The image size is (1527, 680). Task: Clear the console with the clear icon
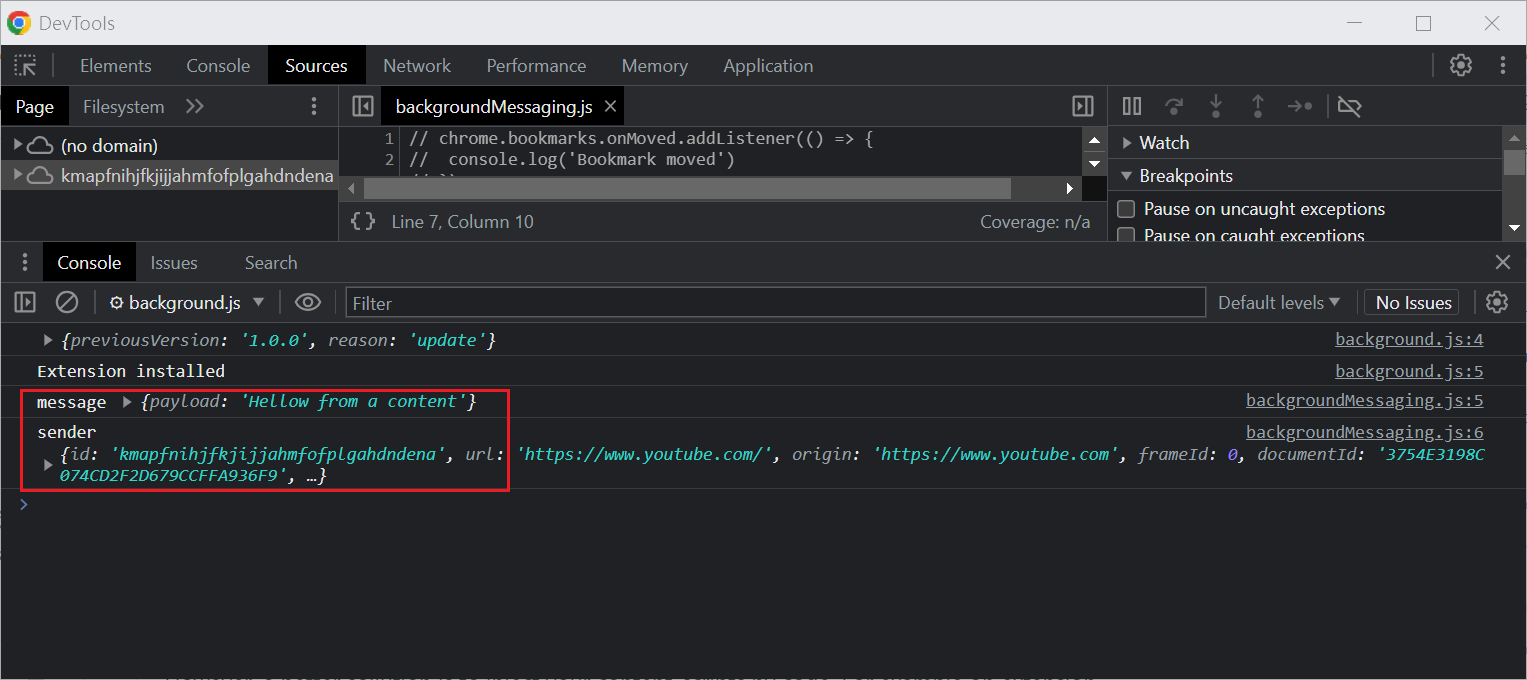[67, 302]
